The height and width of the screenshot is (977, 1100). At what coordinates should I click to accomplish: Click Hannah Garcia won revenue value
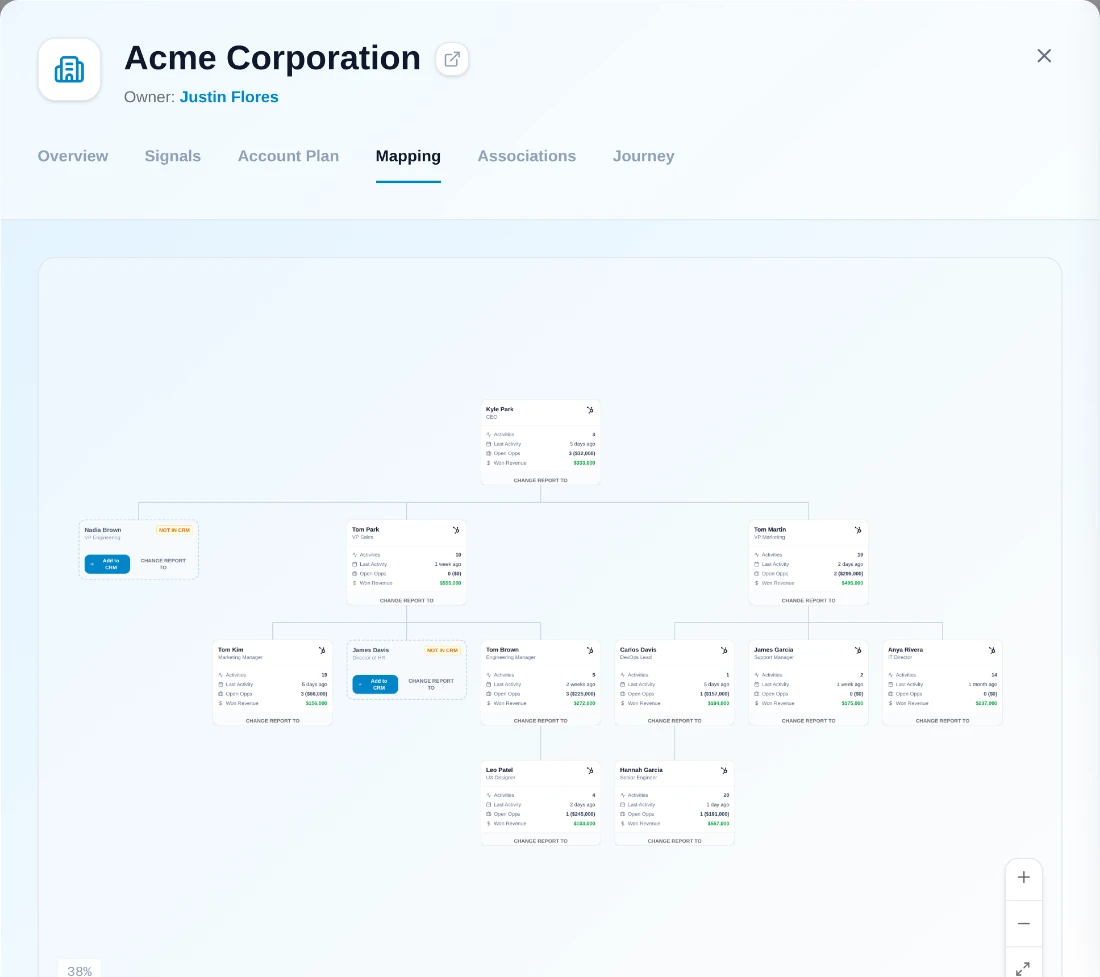click(x=718, y=823)
